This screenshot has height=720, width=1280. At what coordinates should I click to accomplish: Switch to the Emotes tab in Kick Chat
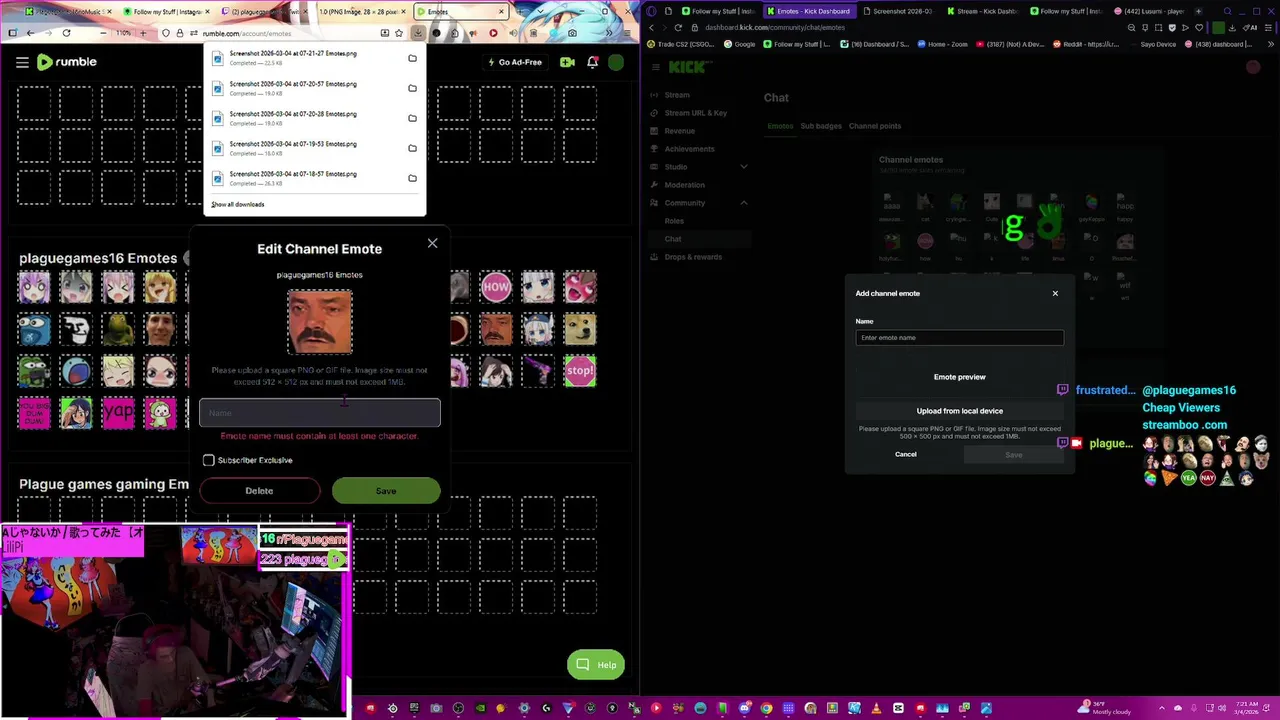coord(780,126)
